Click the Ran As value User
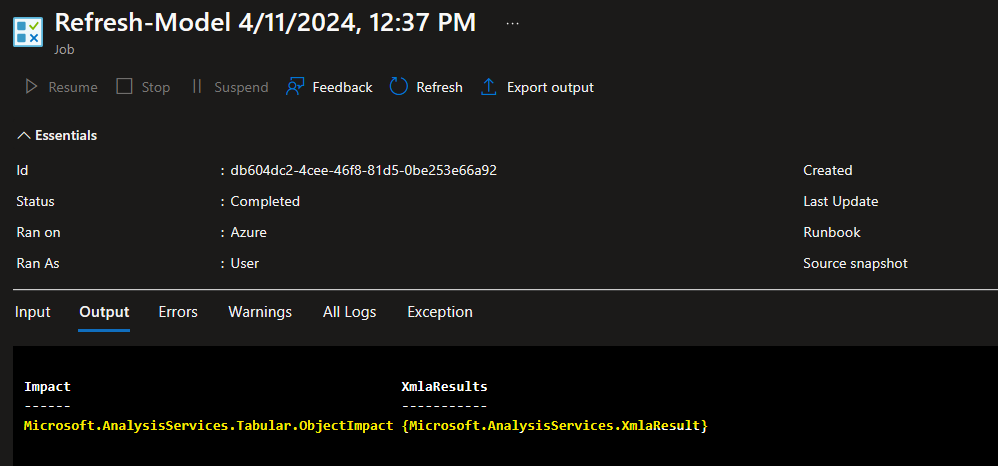The image size is (998, 466). click(244, 263)
